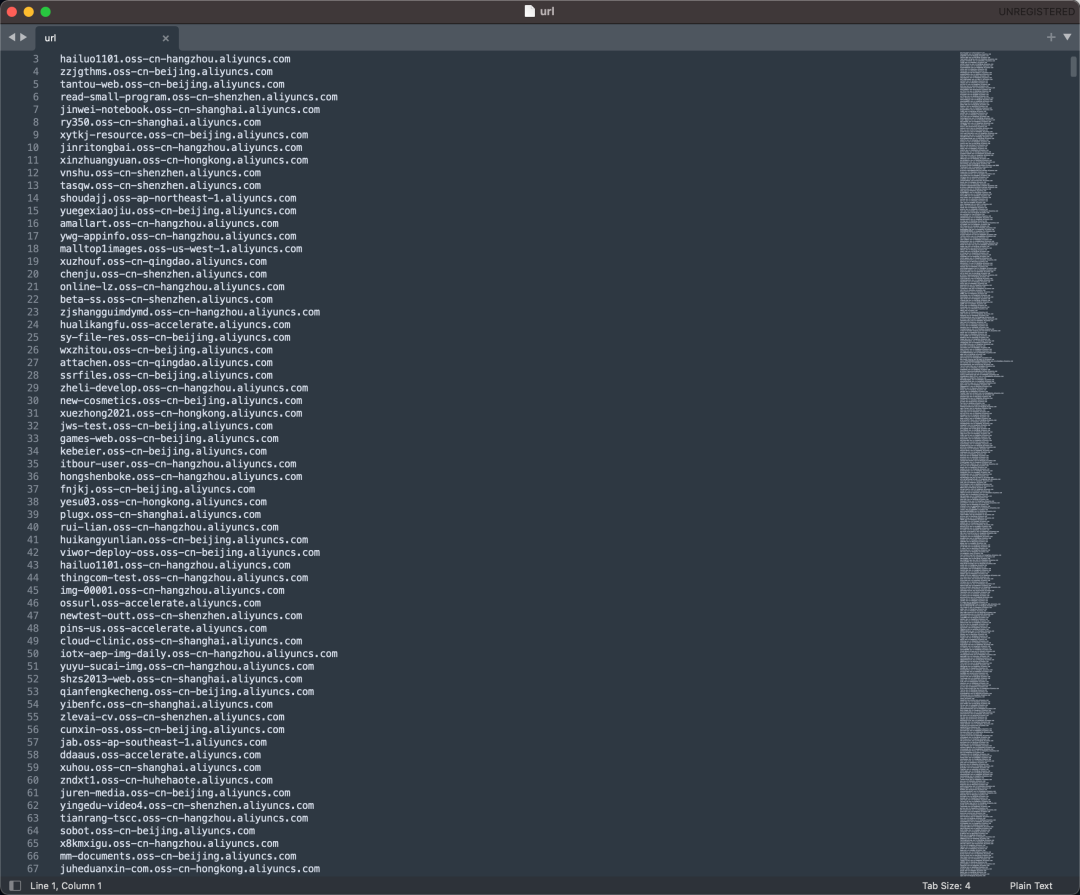Click the url document icon in the title bar

(529, 11)
